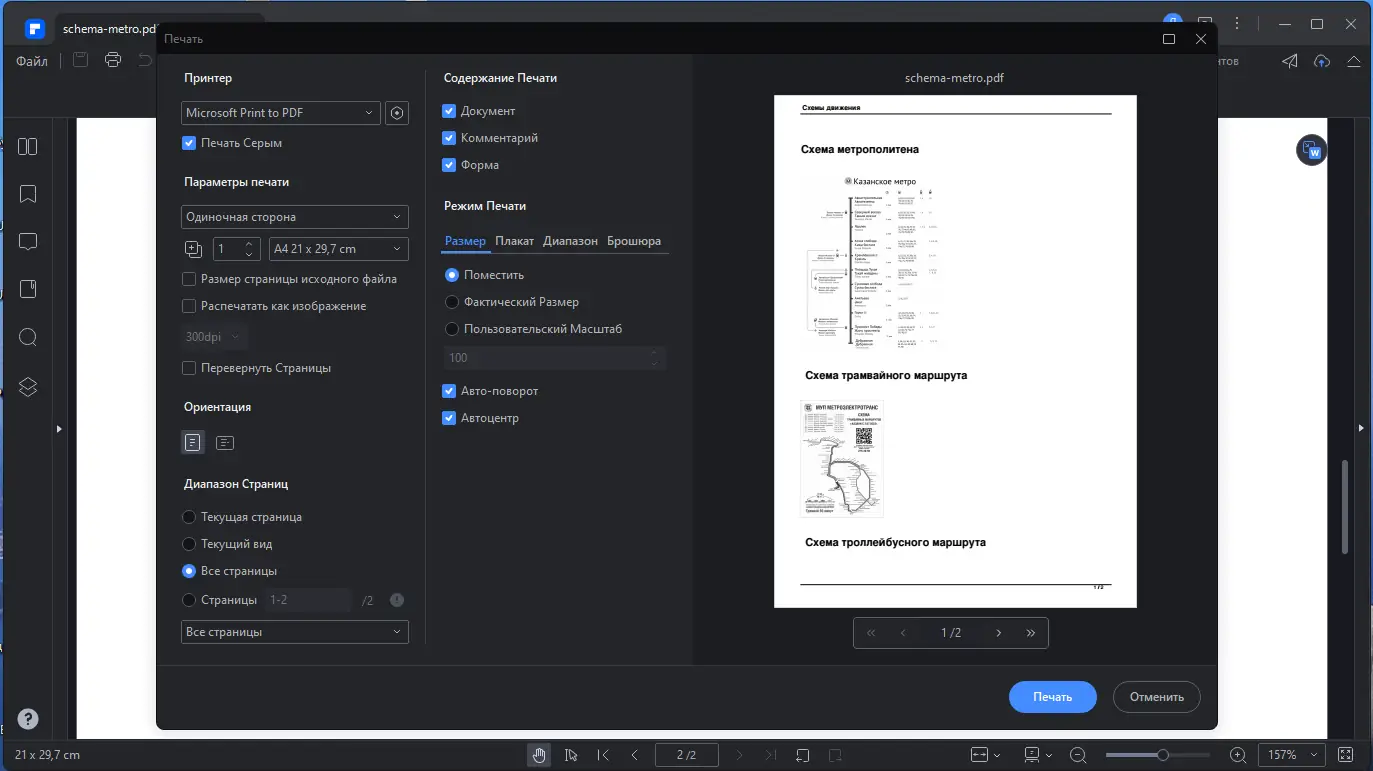
Task: Open the Microsoft Print to PDF printer dropdown
Action: click(x=281, y=113)
